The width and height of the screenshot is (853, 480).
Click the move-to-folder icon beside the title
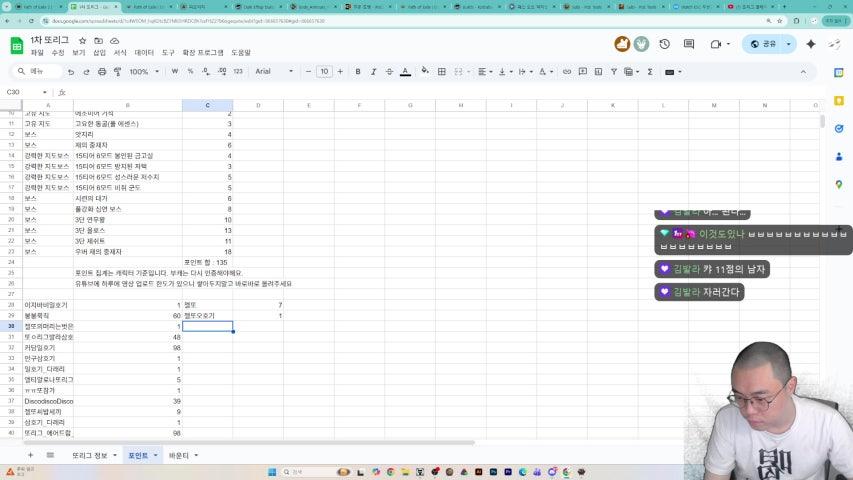point(98,41)
